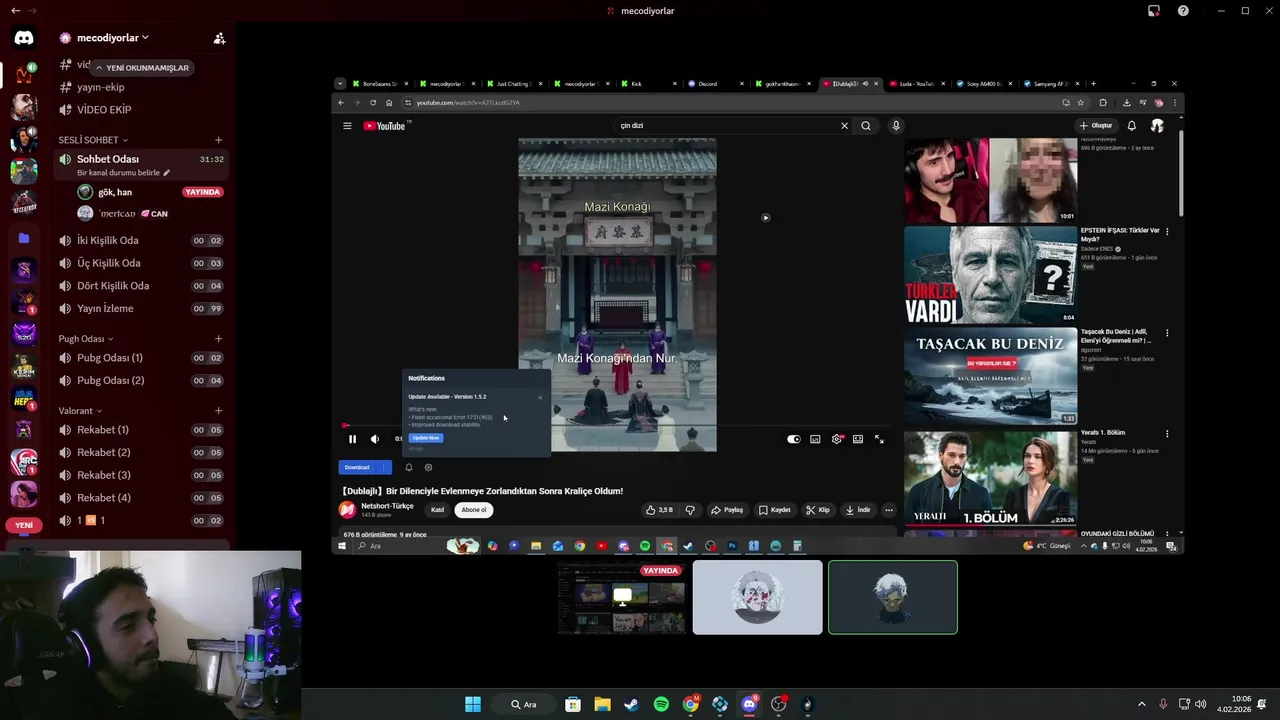Jump to YENİ OKUNMAMIŞLAR unread messages

(142, 68)
